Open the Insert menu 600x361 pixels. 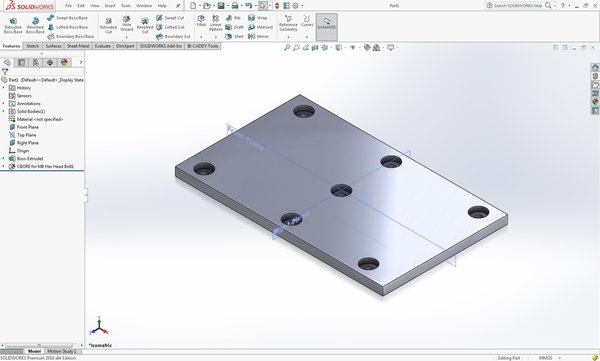(110, 6)
